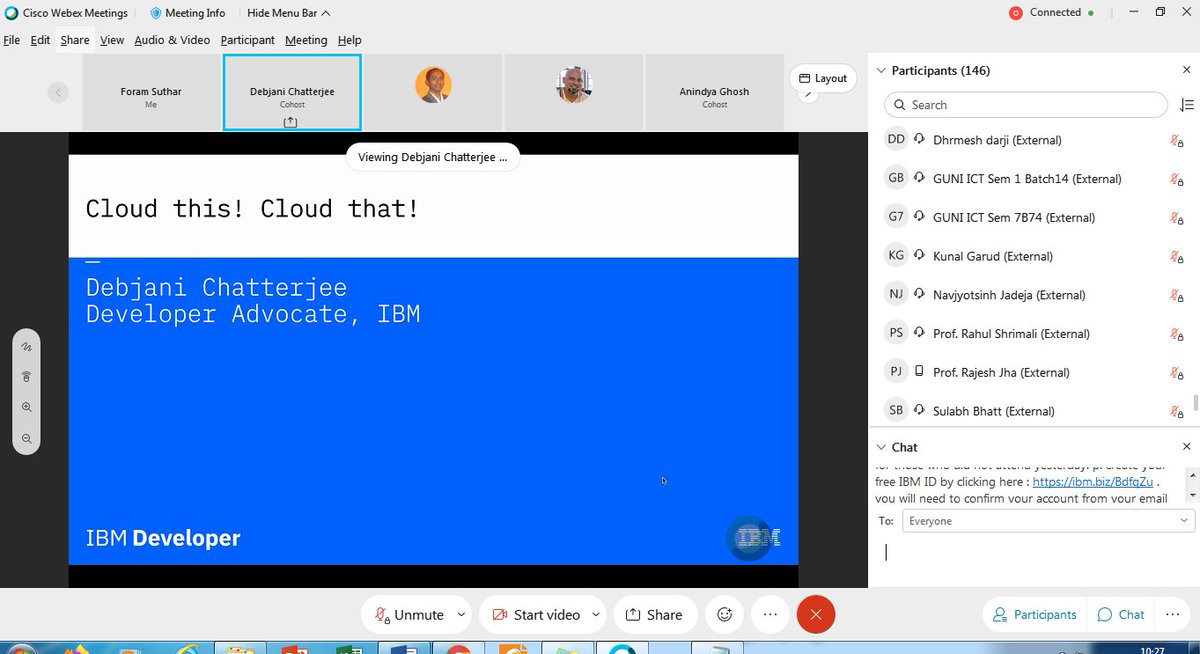1200x654 pixels.
Task: Collapse the Participants (146) section
Action: [881, 70]
